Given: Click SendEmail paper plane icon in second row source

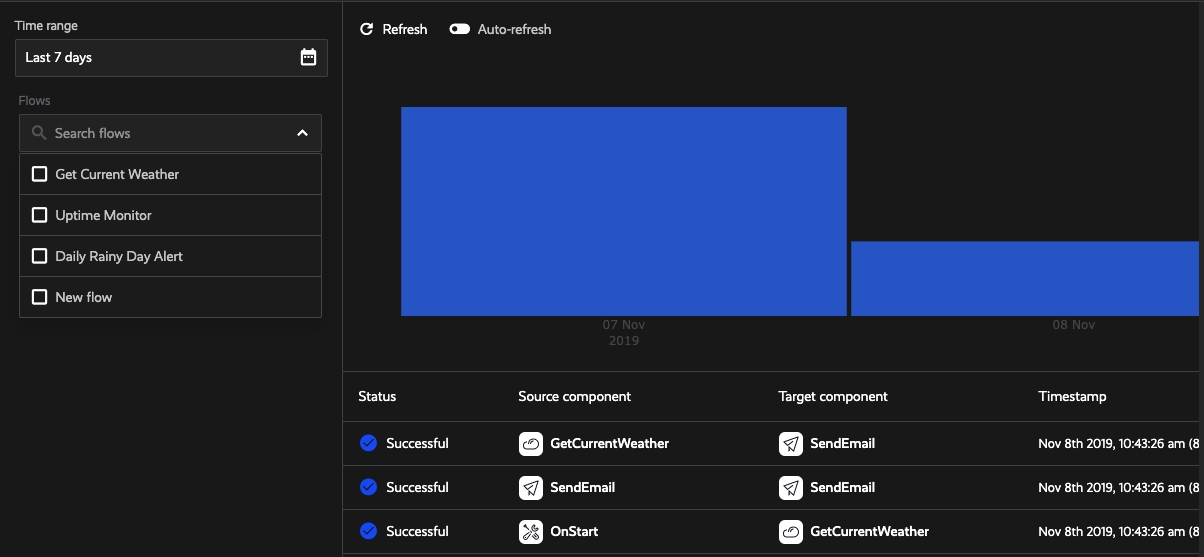Looking at the screenshot, I should (531, 487).
